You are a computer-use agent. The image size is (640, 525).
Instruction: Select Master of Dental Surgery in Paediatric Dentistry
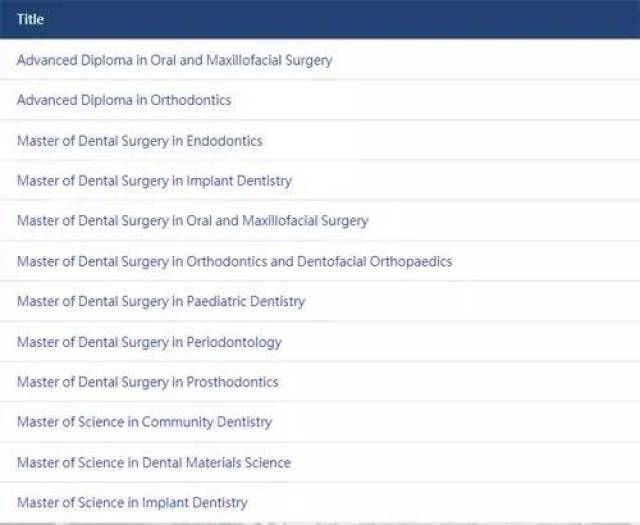coord(161,302)
